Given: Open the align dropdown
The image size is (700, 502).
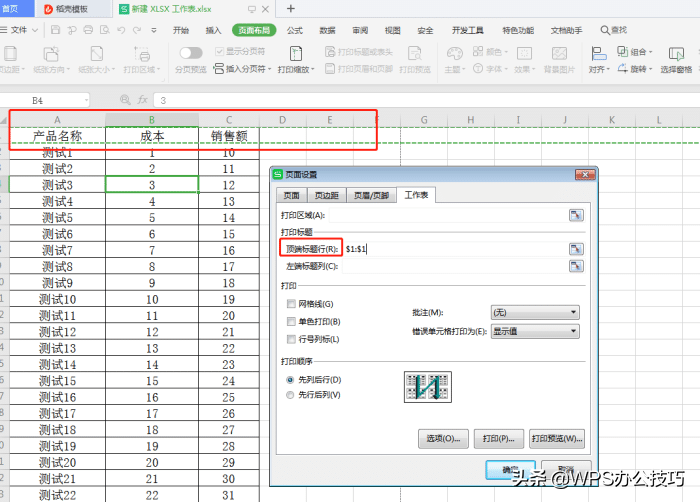Looking at the screenshot, I should click(x=599, y=60).
